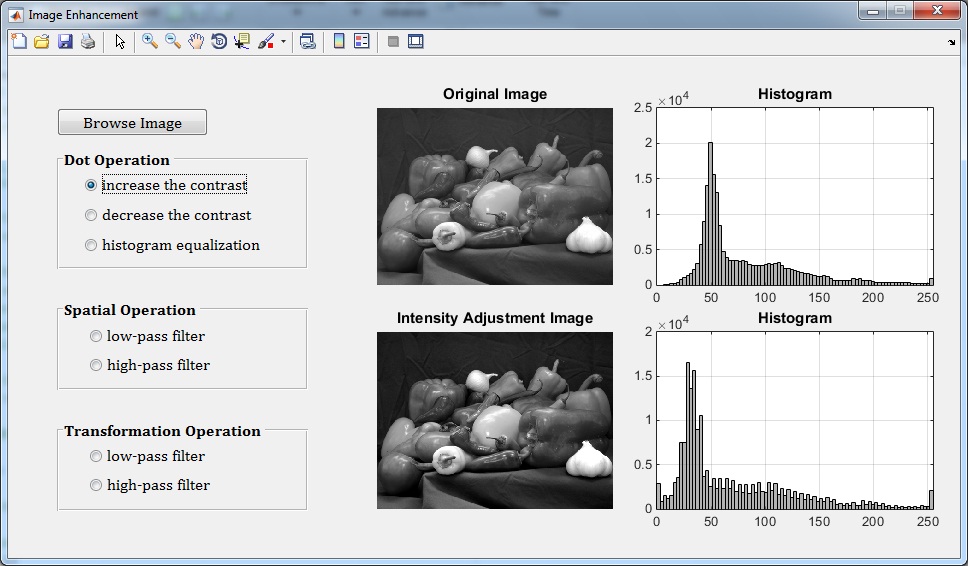
Task: Select 'histogram equalization' radio button
Action: (92, 245)
